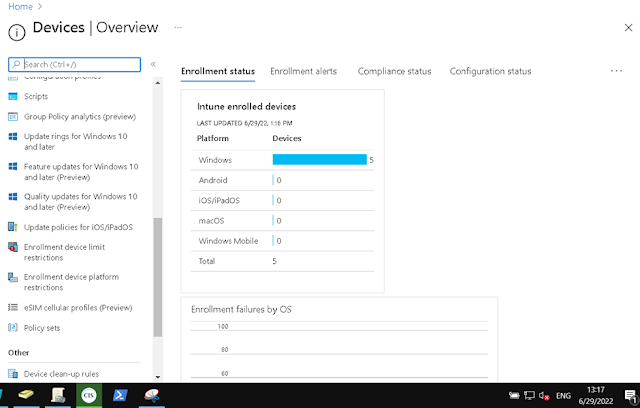Open Update policies for iOS/iPadOS
This screenshot has width=640, height=408.
coord(78,227)
